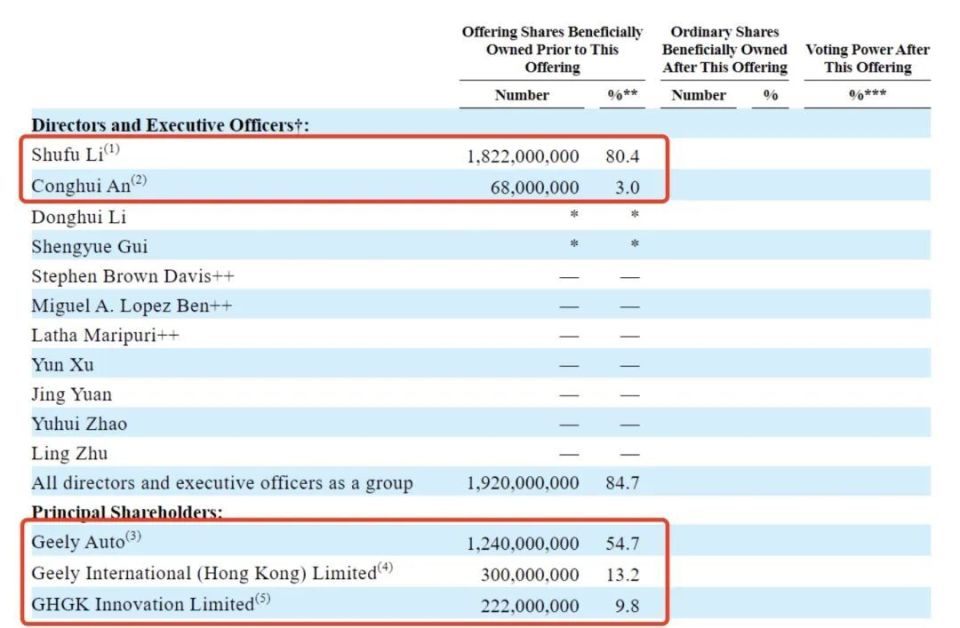Click GHGK Innovation's share count "222,000,000"

(x=530, y=607)
